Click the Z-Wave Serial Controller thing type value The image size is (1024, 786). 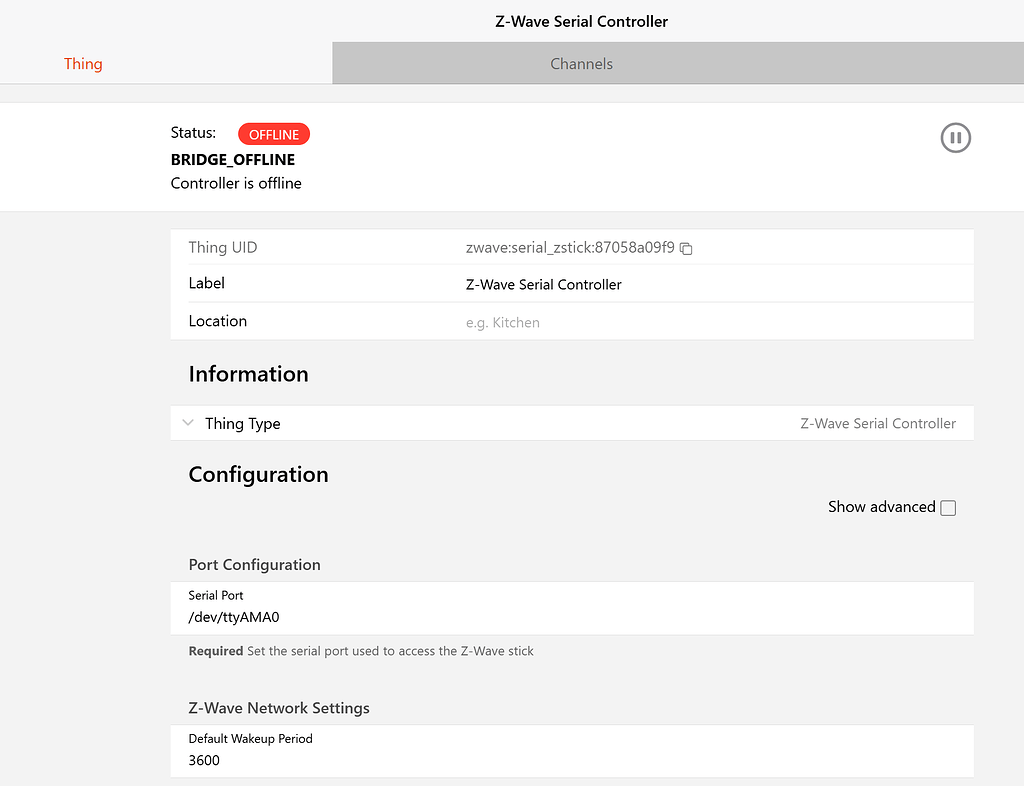tap(877, 423)
